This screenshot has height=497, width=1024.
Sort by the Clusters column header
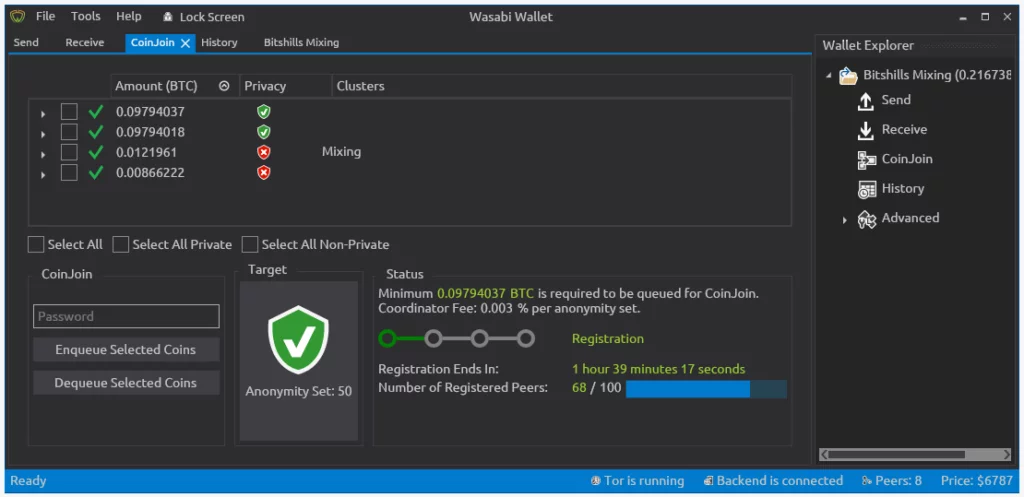coord(562,86)
